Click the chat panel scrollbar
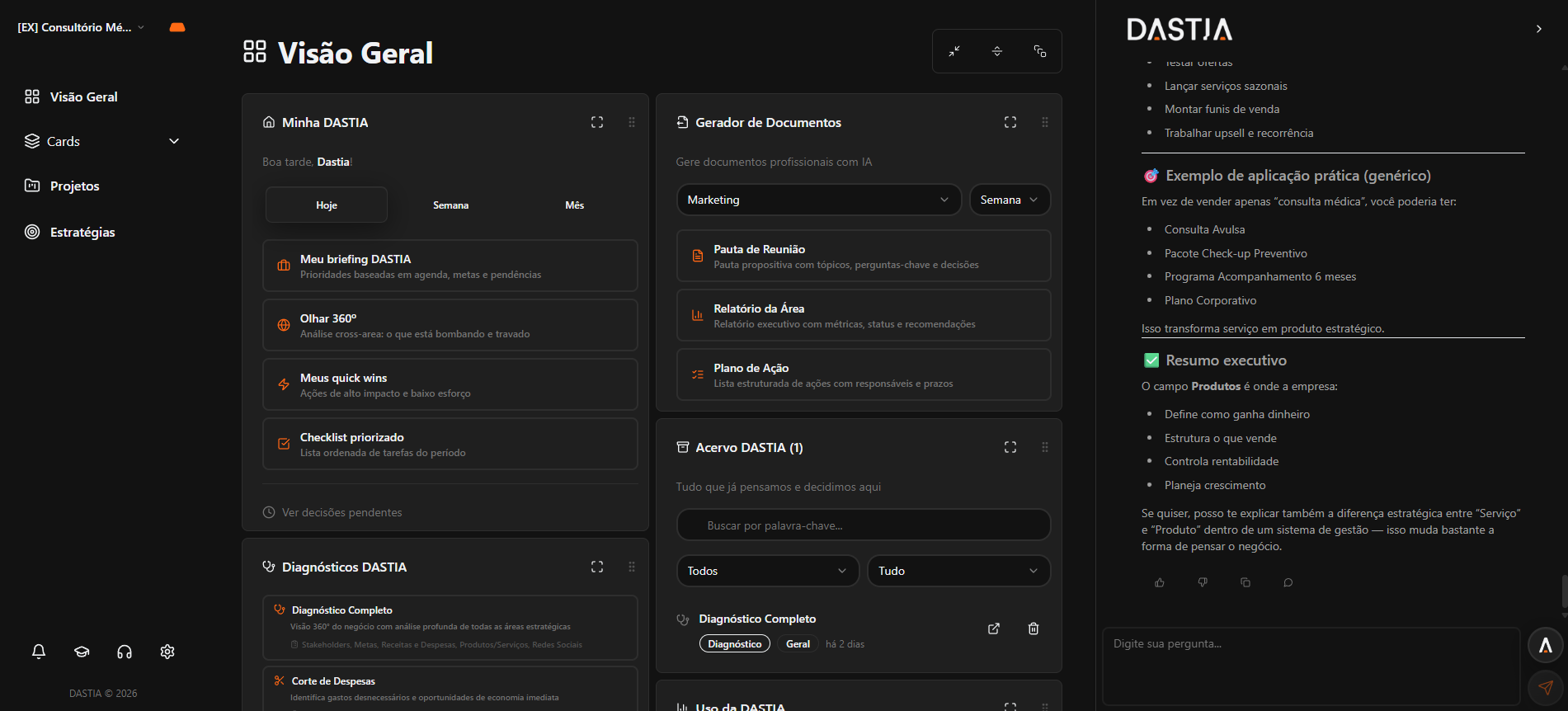Screen dimensions: 1568x711 coord(1564,591)
